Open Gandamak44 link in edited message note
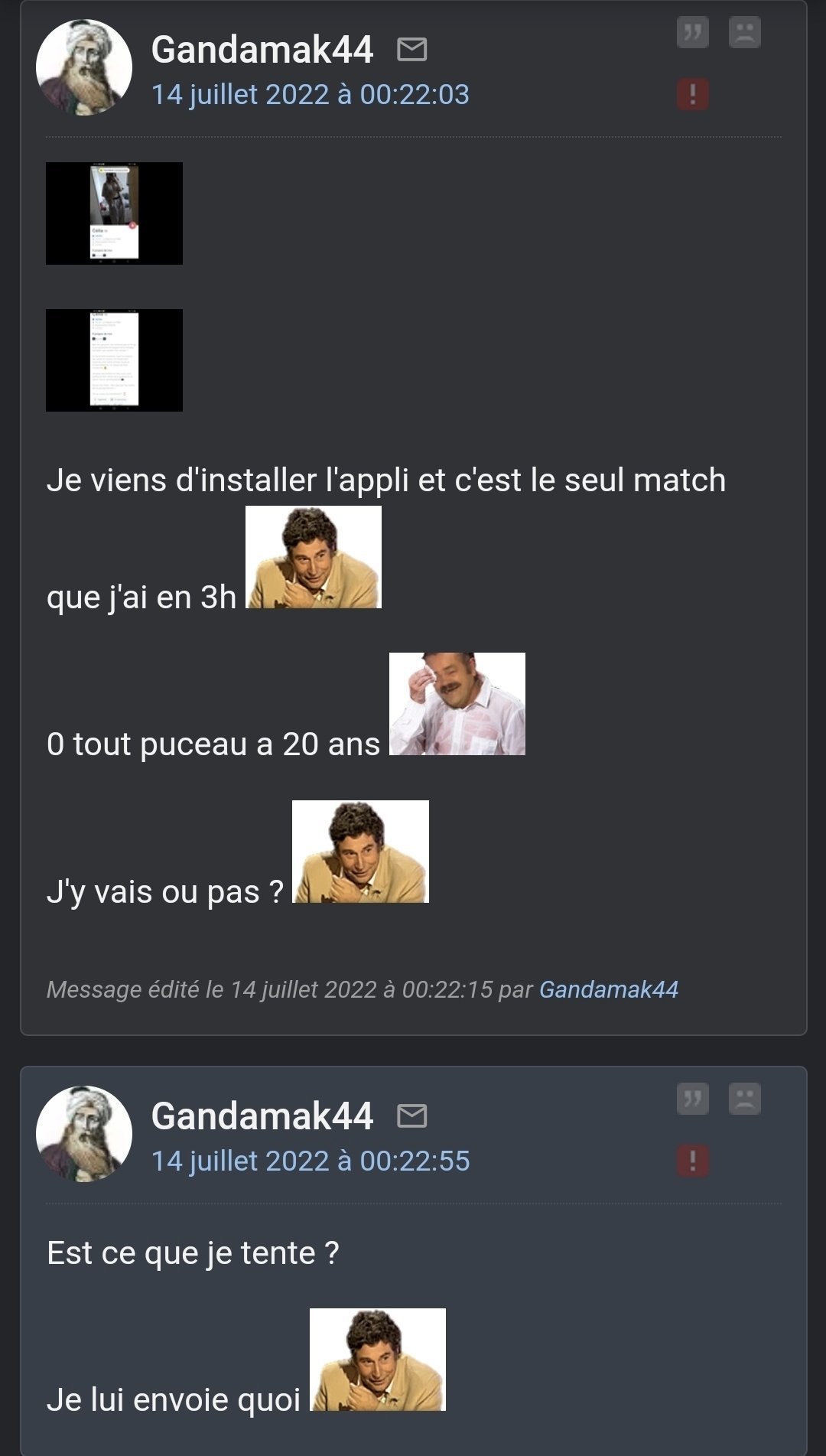The image size is (826, 1456). pyautogui.click(x=609, y=989)
